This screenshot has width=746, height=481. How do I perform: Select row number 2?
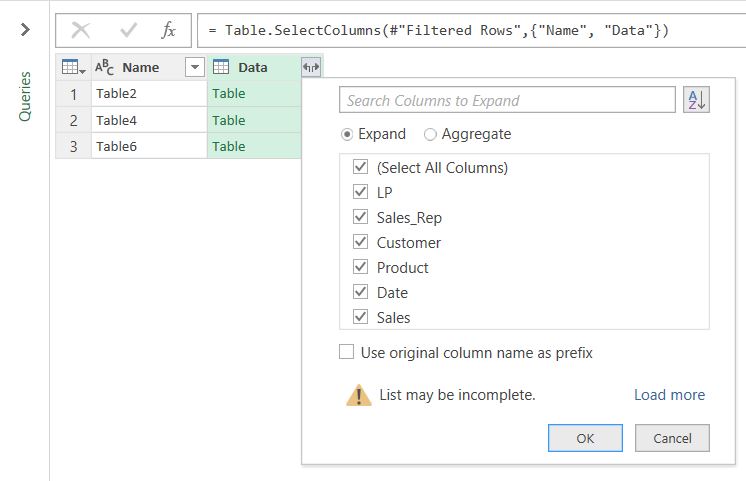(73, 120)
